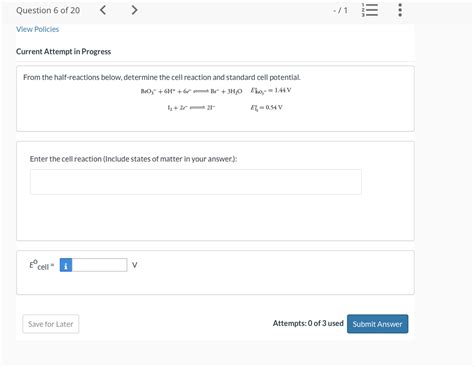This screenshot has height=367, width=474.
Task: Submit the answer with Submit Answer
Action: (x=377, y=324)
